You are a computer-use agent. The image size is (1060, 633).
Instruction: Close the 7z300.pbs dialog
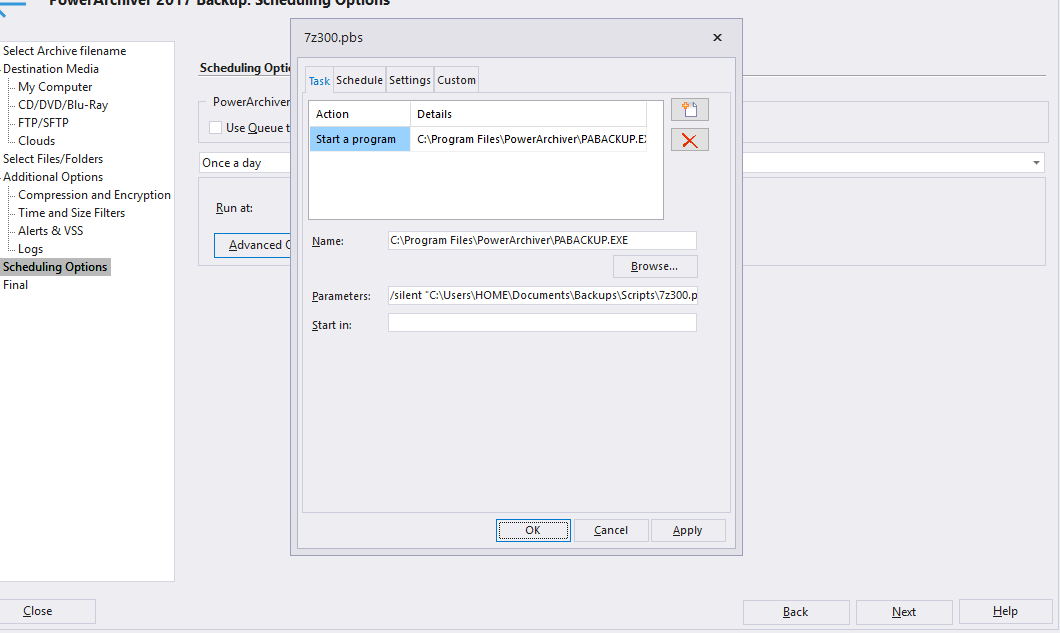point(717,38)
